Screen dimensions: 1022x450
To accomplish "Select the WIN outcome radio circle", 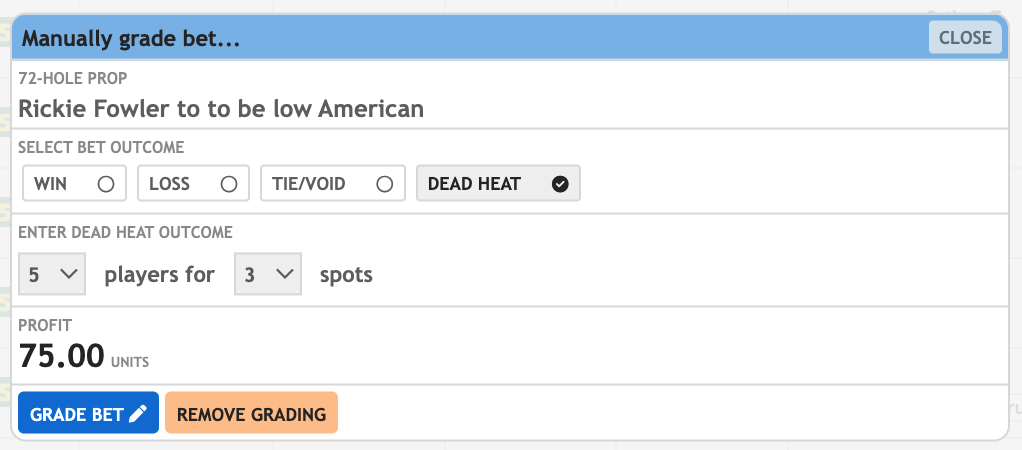I will click(106, 184).
